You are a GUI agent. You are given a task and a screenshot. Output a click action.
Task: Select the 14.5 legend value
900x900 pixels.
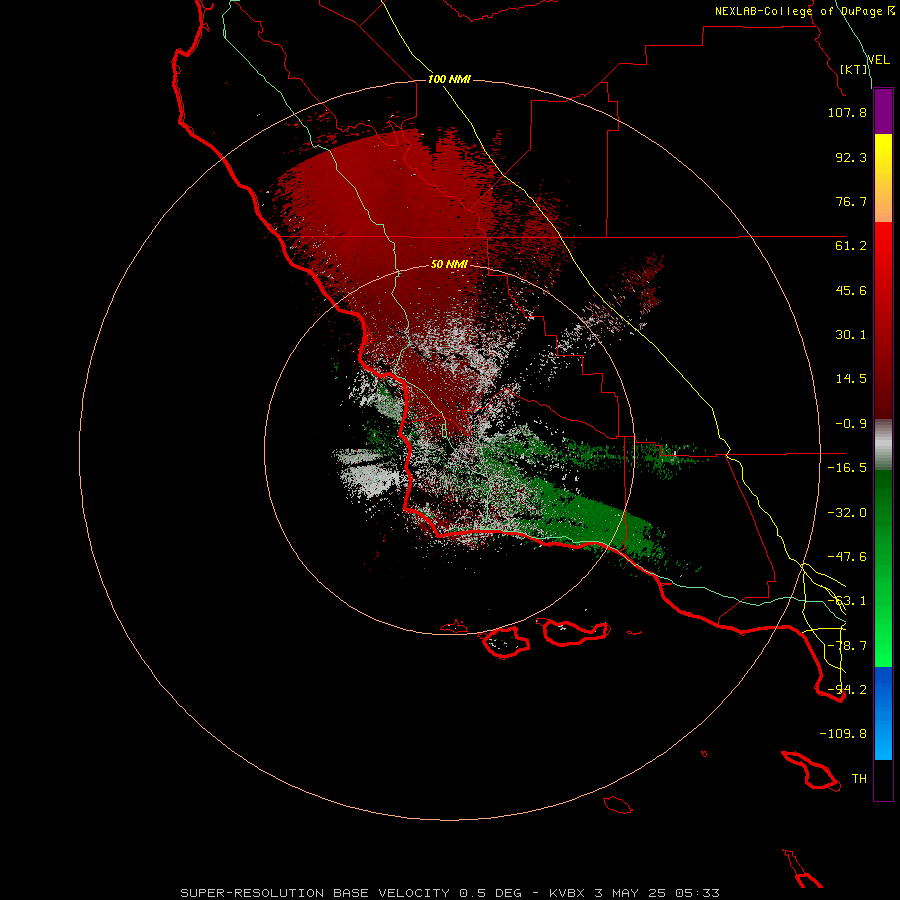[x=851, y=379]
